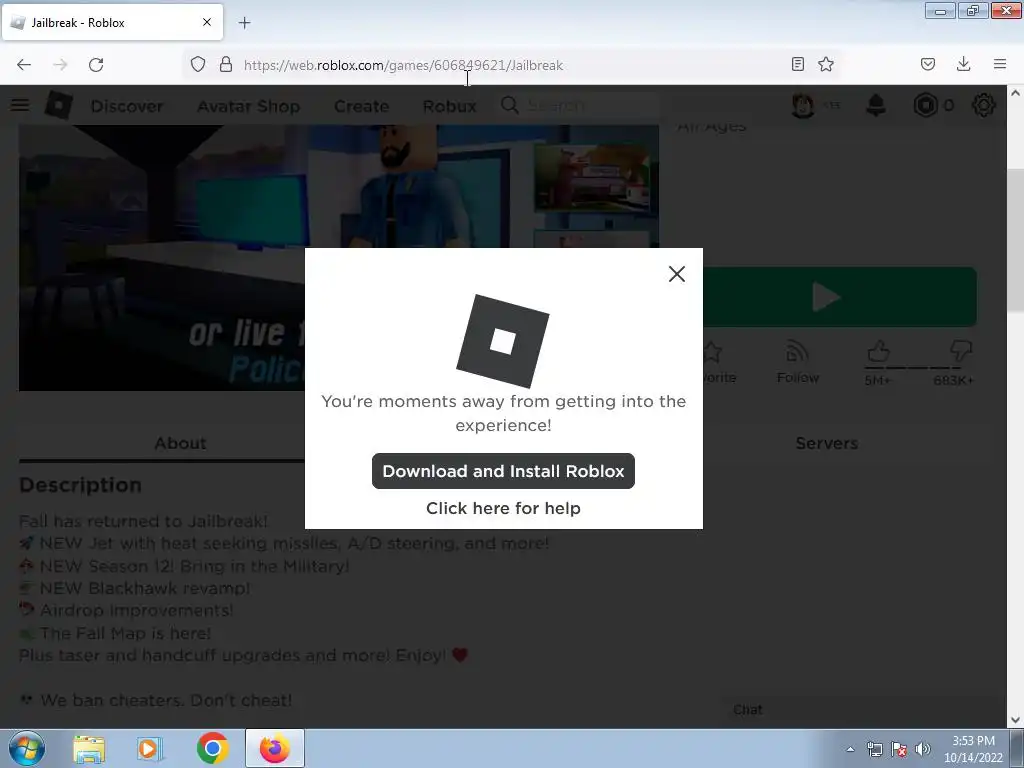Open Google Chrome from the taskbar

coord(212,749)
